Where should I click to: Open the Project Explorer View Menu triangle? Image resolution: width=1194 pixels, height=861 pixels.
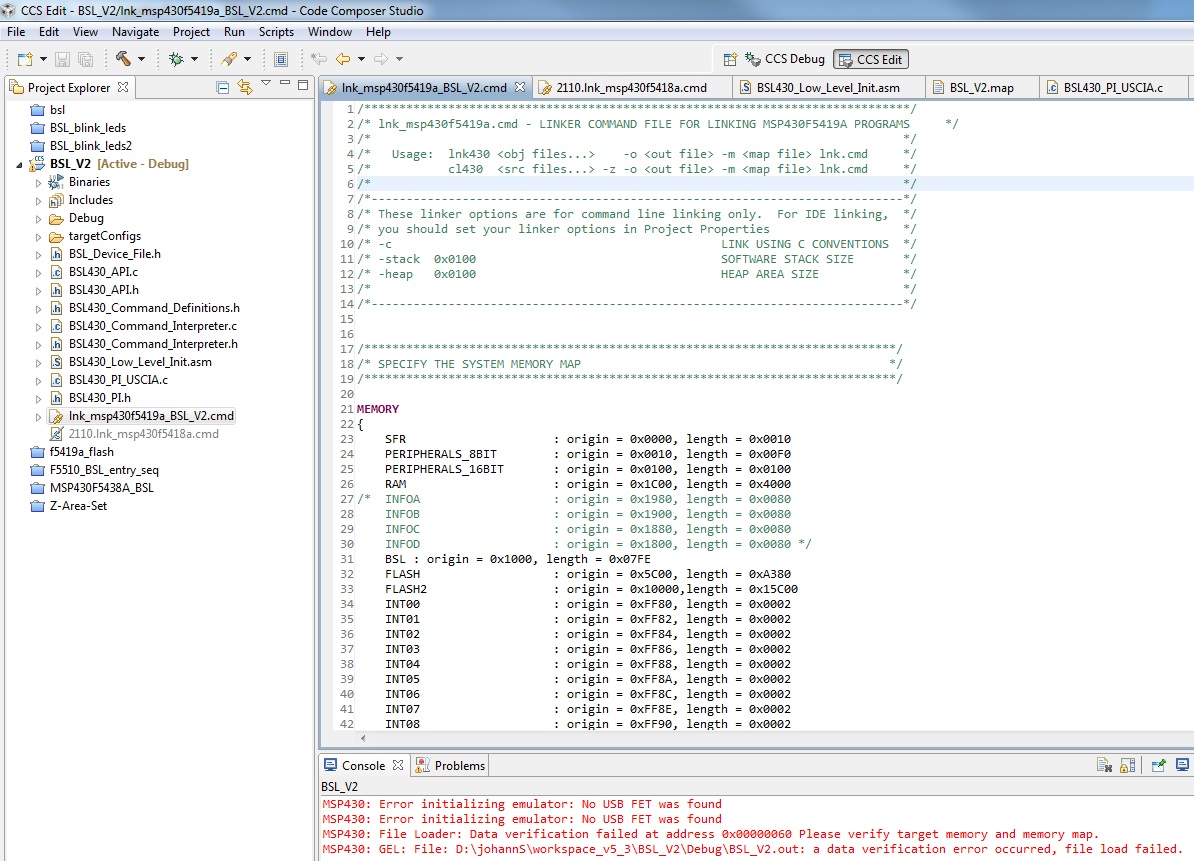click(266, 83)
